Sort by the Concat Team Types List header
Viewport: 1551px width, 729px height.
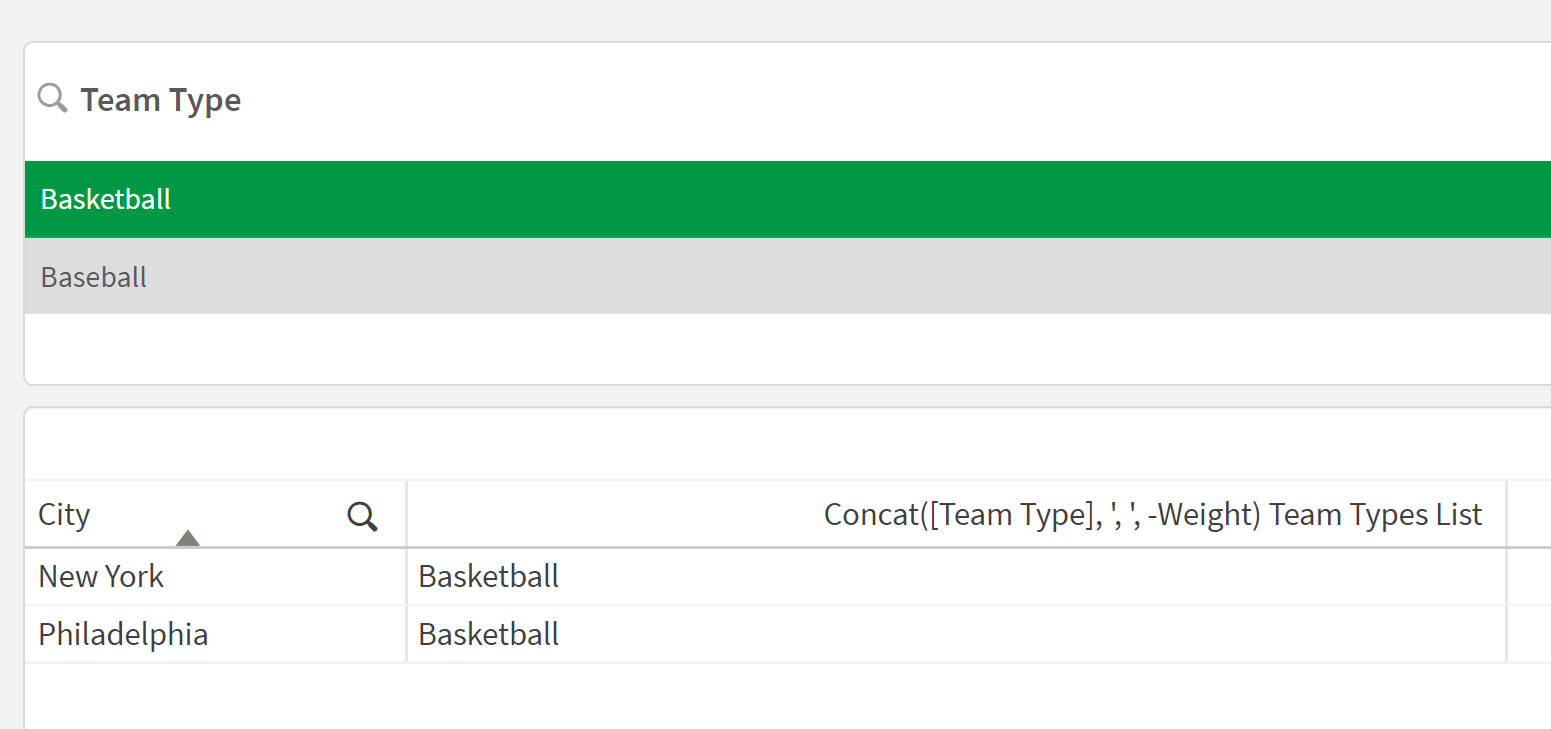click(1152, 515)
